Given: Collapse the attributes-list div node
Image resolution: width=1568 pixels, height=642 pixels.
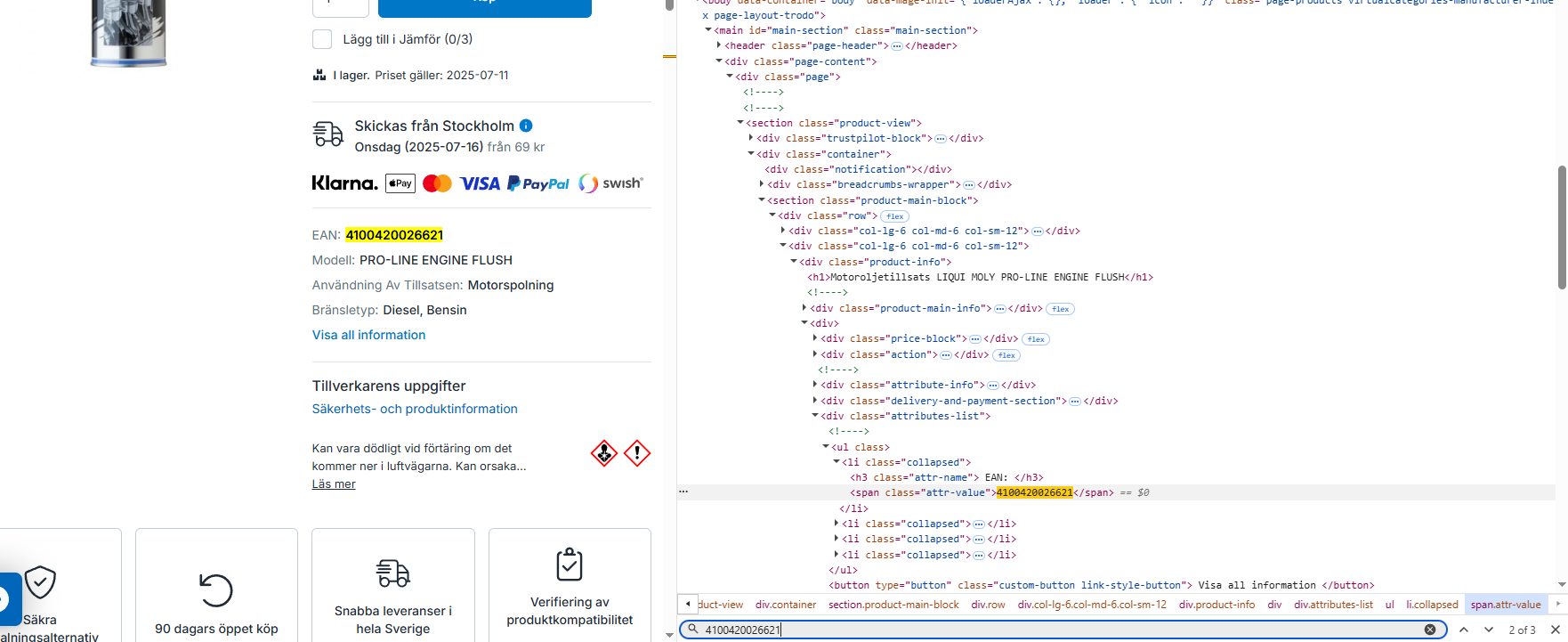Looking at the screenshot, I should pyautogui.click(x=815, y=416).
